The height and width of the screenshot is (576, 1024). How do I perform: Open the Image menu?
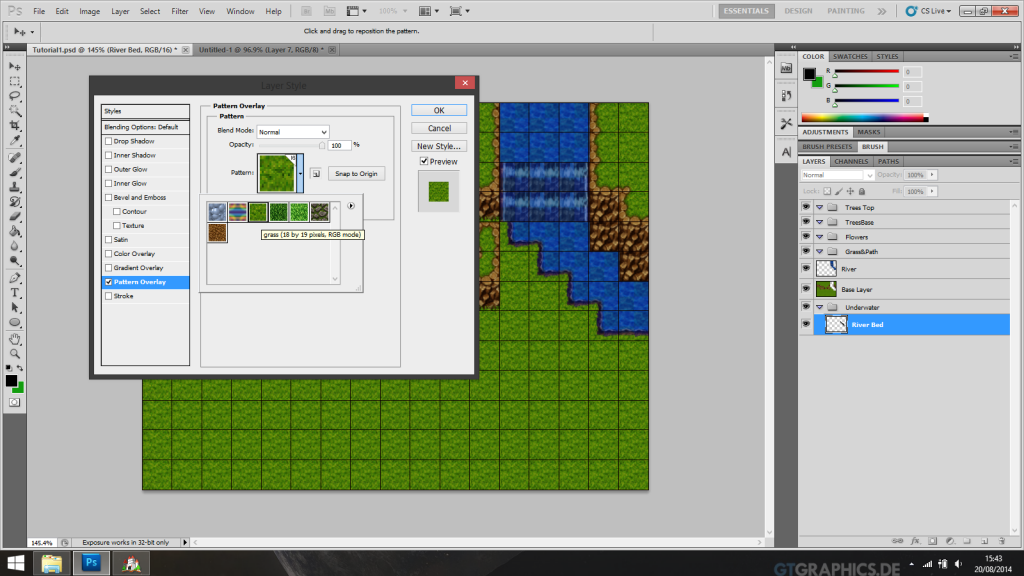(89, 11)
